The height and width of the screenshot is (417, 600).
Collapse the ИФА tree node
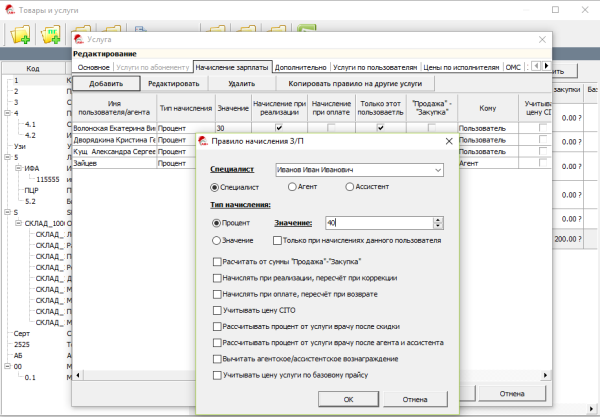(x=18, y=168)
